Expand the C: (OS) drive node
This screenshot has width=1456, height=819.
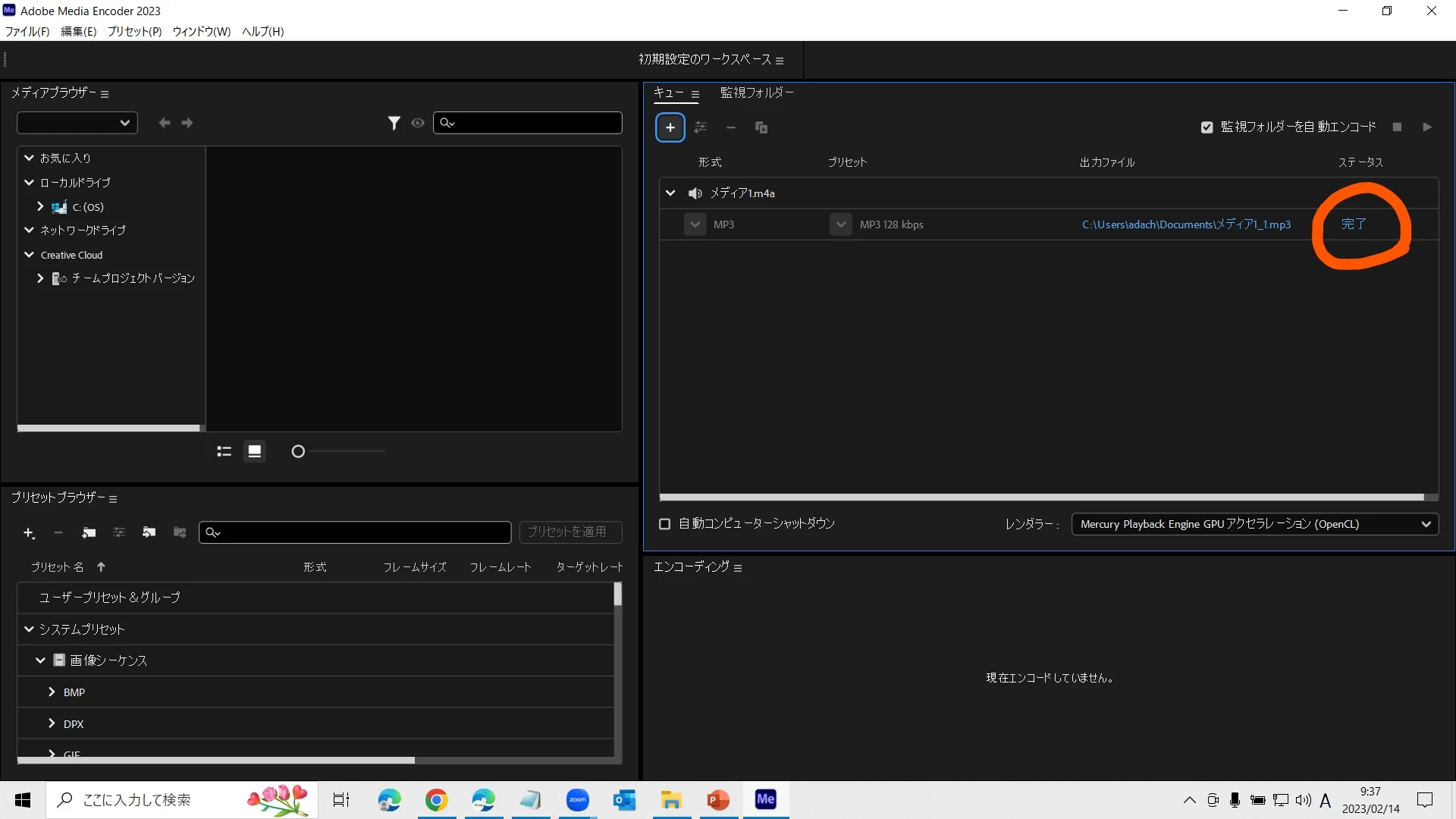click(x=40, y=206)
